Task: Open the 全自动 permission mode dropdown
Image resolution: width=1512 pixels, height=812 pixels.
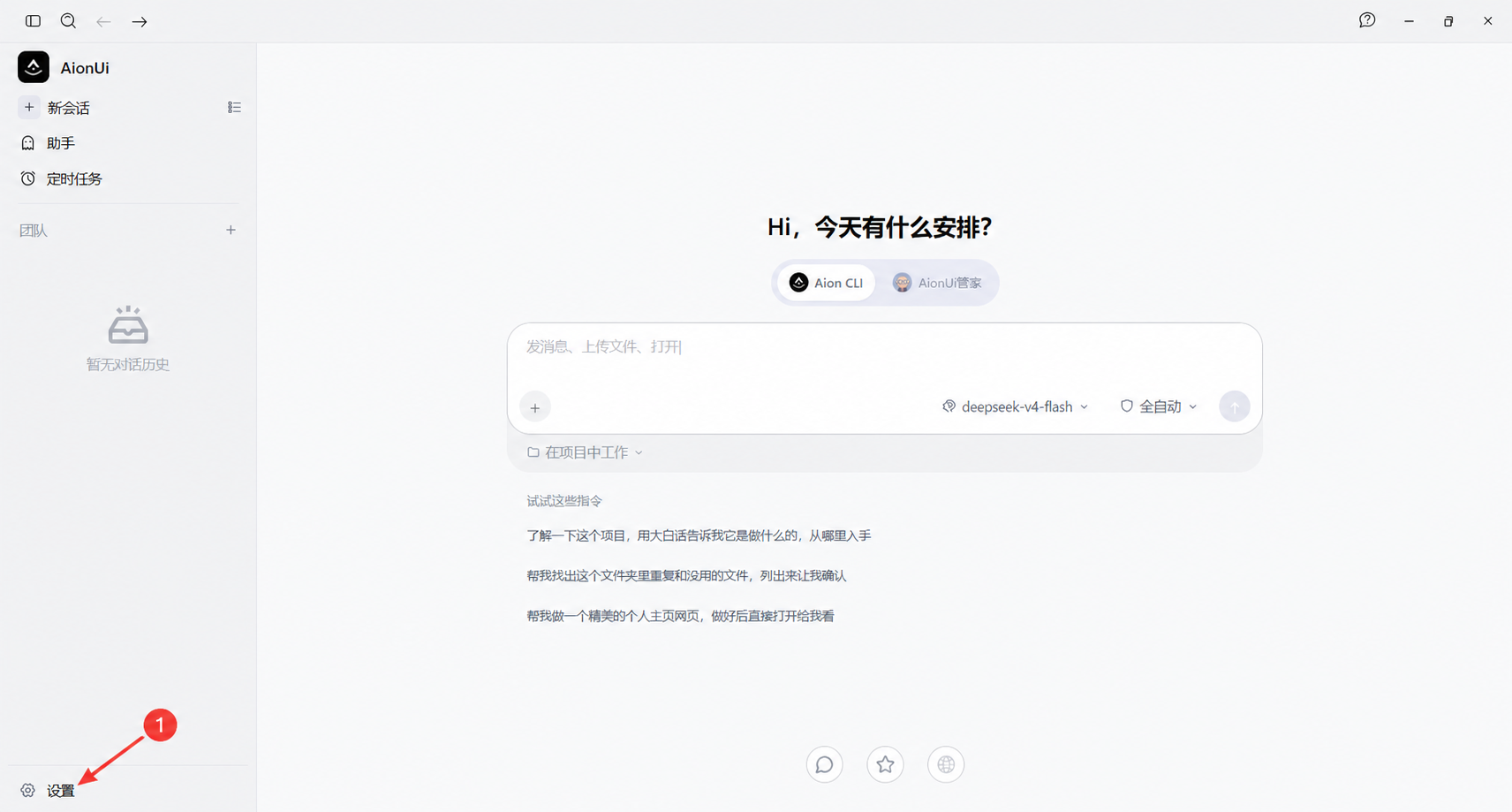Action: point(1159,406)
